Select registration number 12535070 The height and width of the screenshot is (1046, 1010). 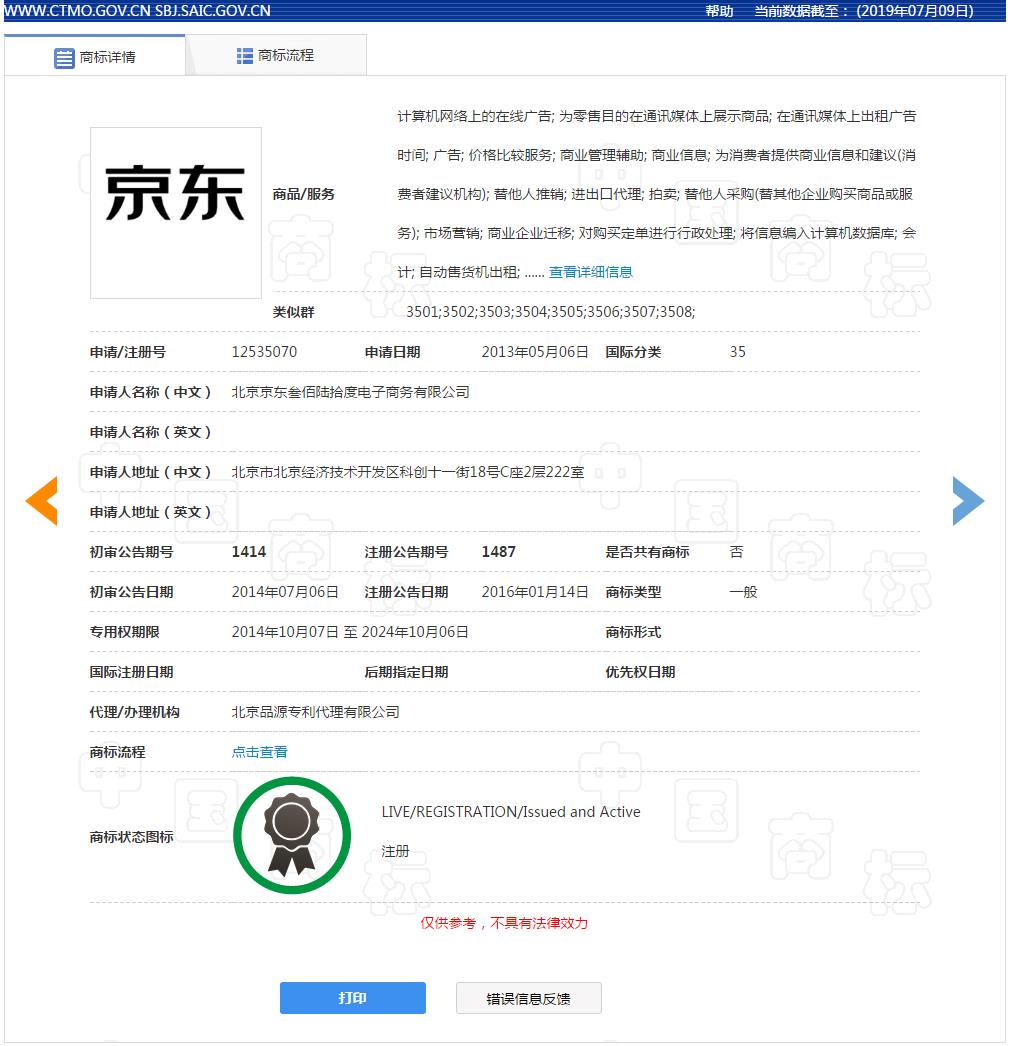(x=264, y=352)
